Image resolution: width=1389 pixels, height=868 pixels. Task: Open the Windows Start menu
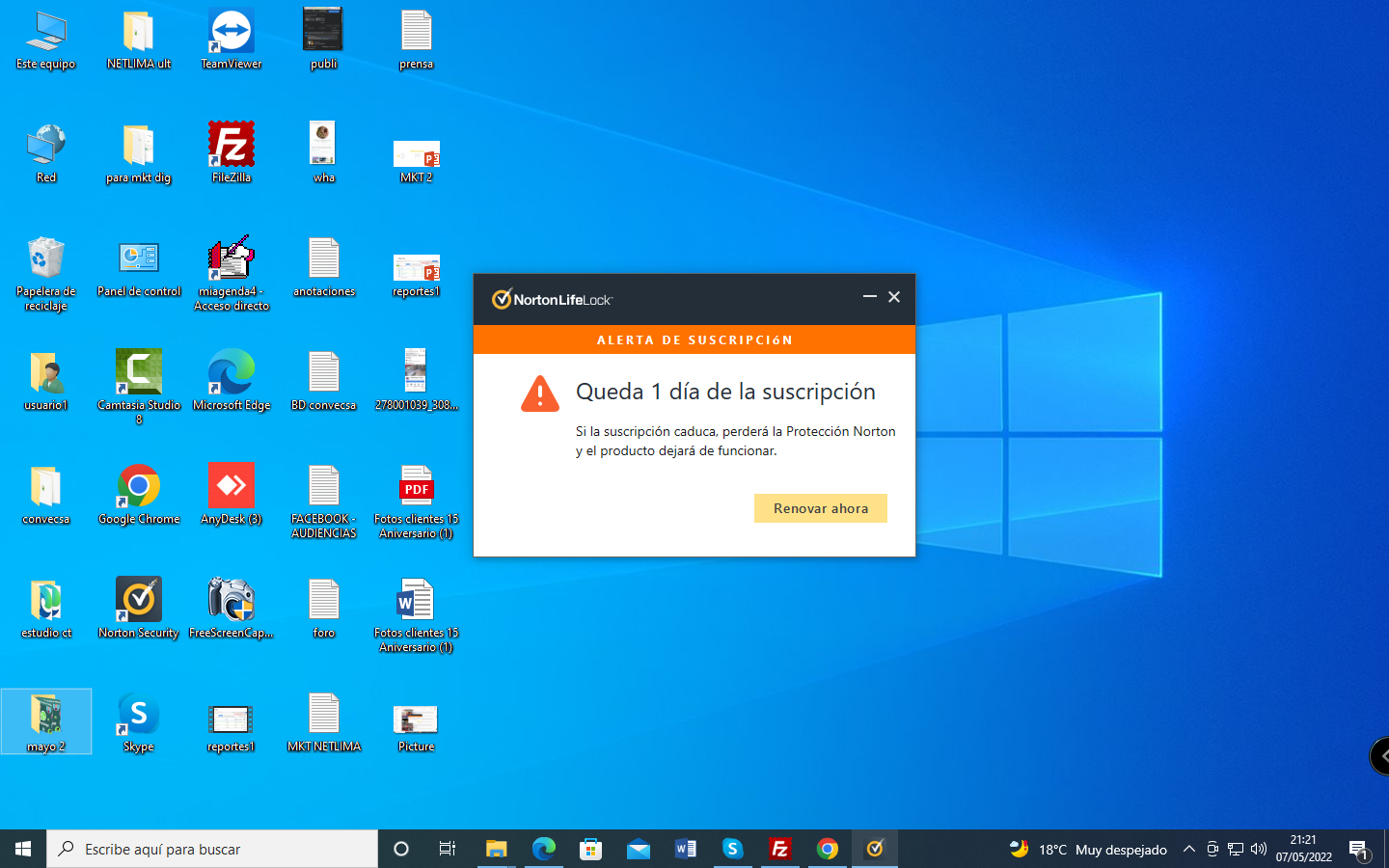(23, 849)
